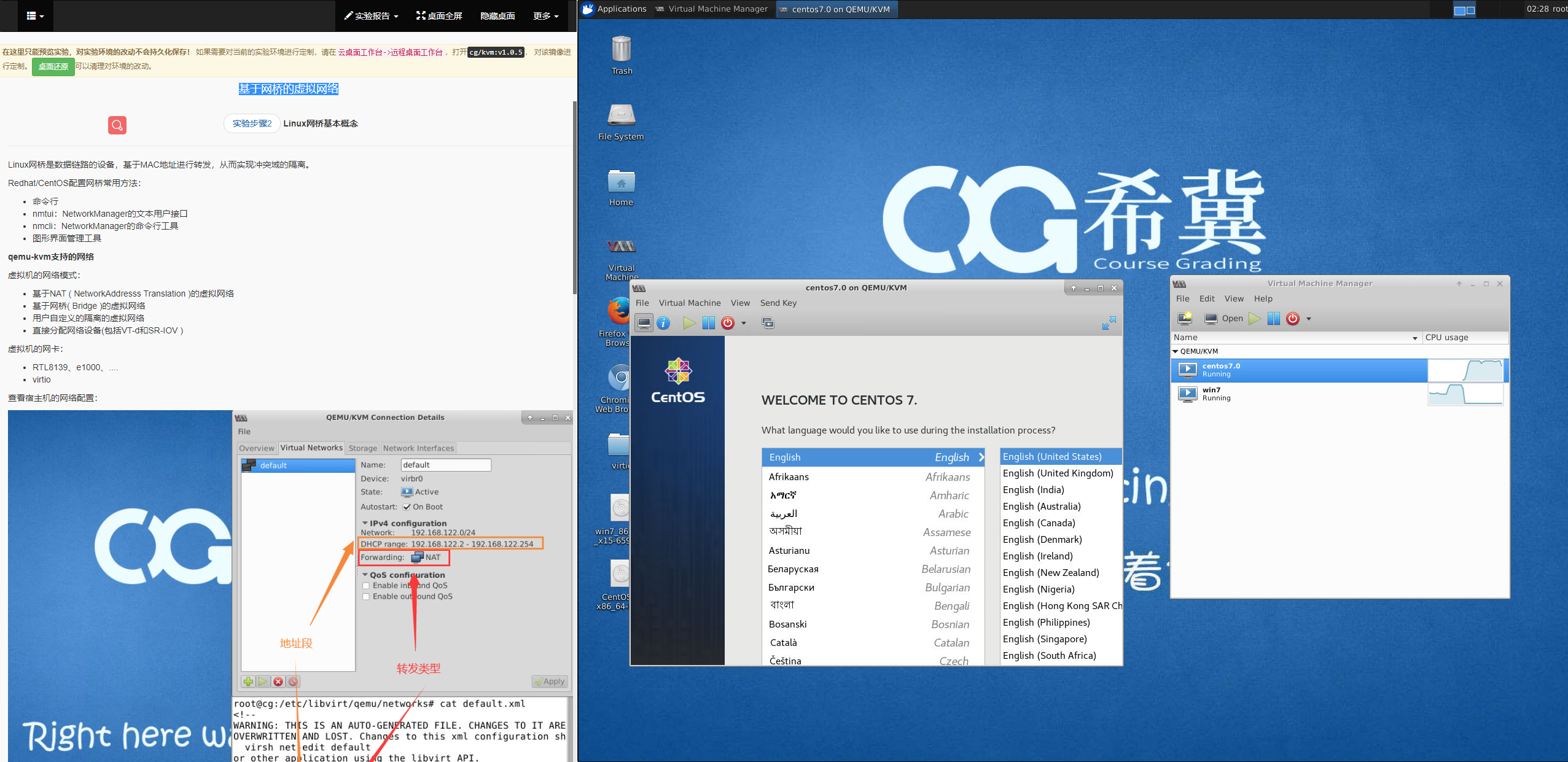
Task: Choose English (Singapore) locale
Action: (1061, 639)
